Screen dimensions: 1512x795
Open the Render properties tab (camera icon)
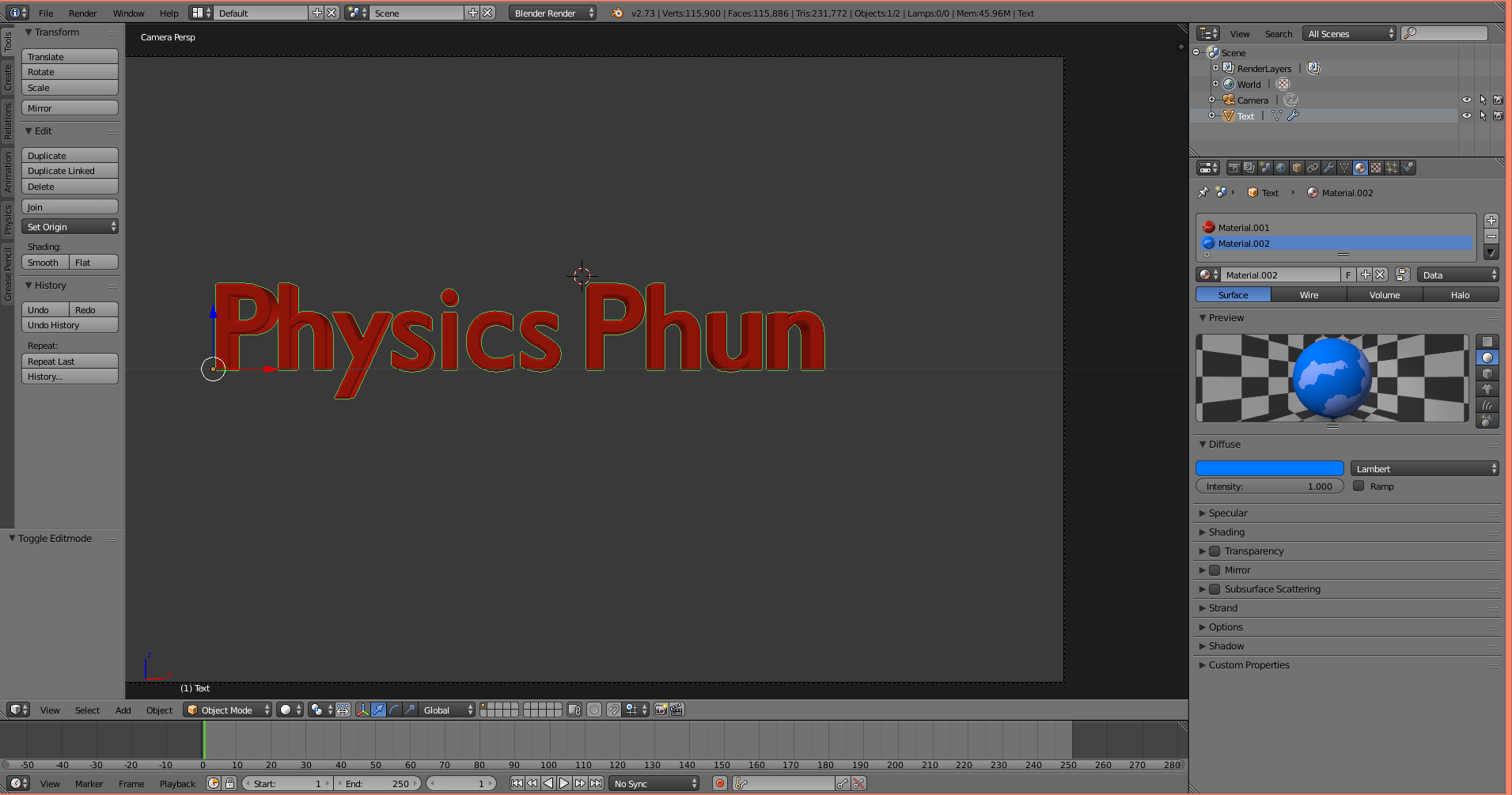click(1233, 168)
